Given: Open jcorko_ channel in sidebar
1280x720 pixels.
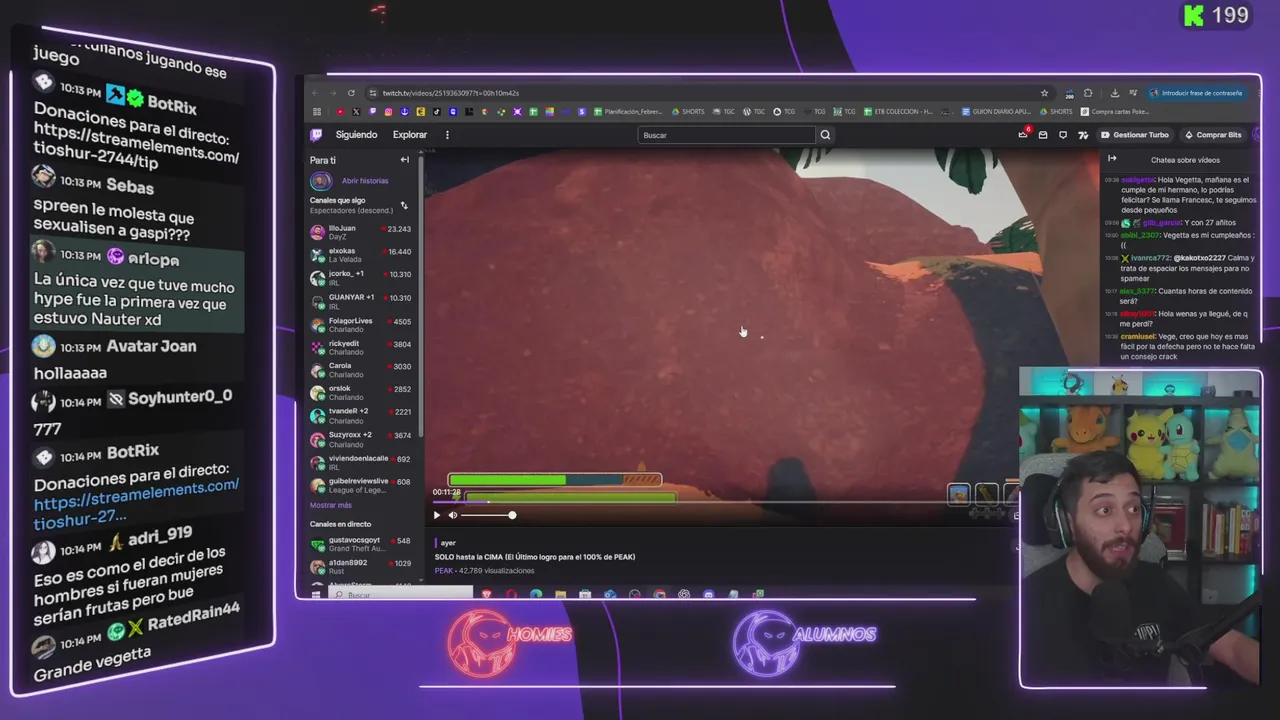Looking at the screenshot, I should [360, 278].
